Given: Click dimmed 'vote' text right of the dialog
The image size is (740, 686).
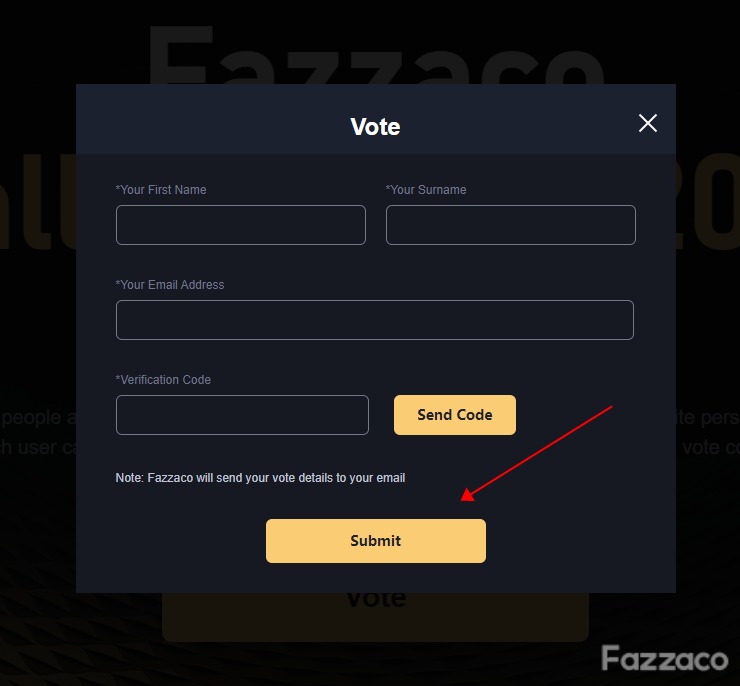Looking at the screenshot, I should [711, 447].
